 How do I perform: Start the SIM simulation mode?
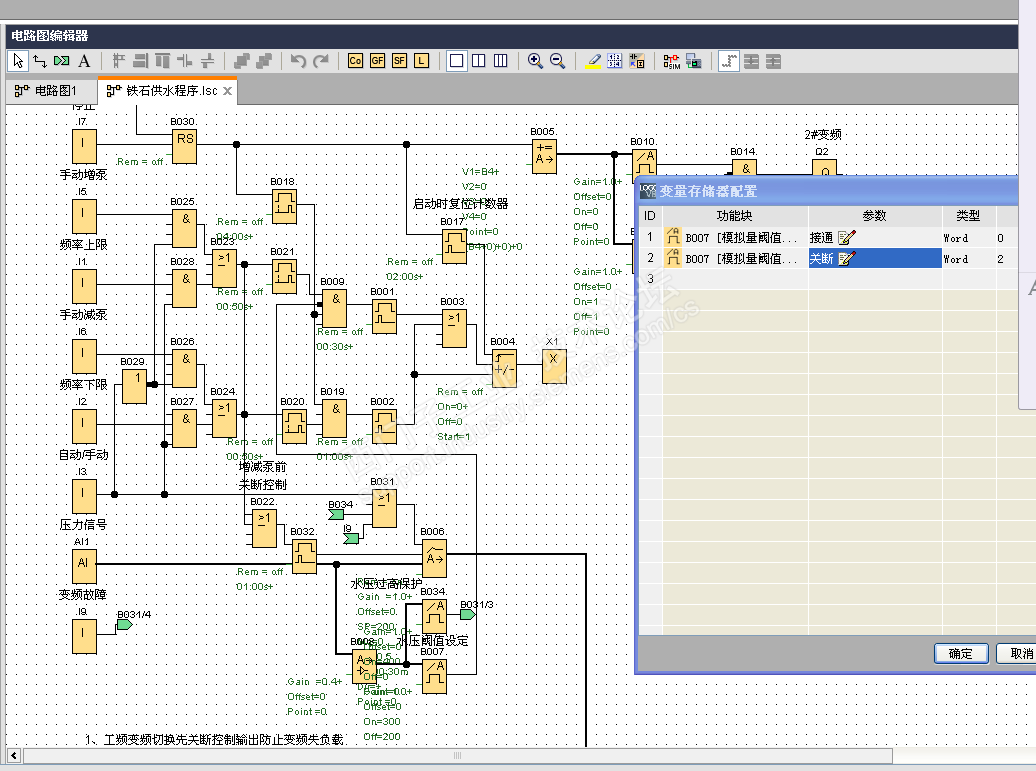(x=672, y=61)
